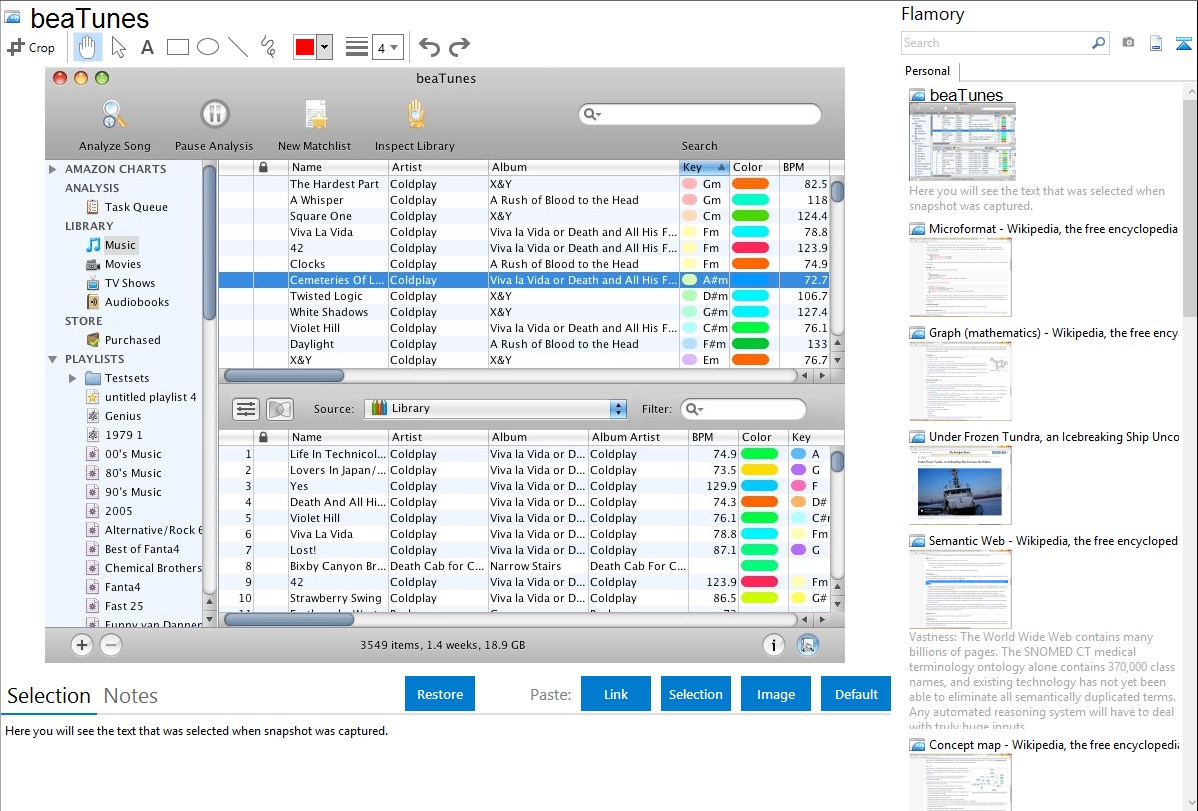1198x811 pixels.
Task: Pick the ellipse shape tool
Action: click(207, 47)
